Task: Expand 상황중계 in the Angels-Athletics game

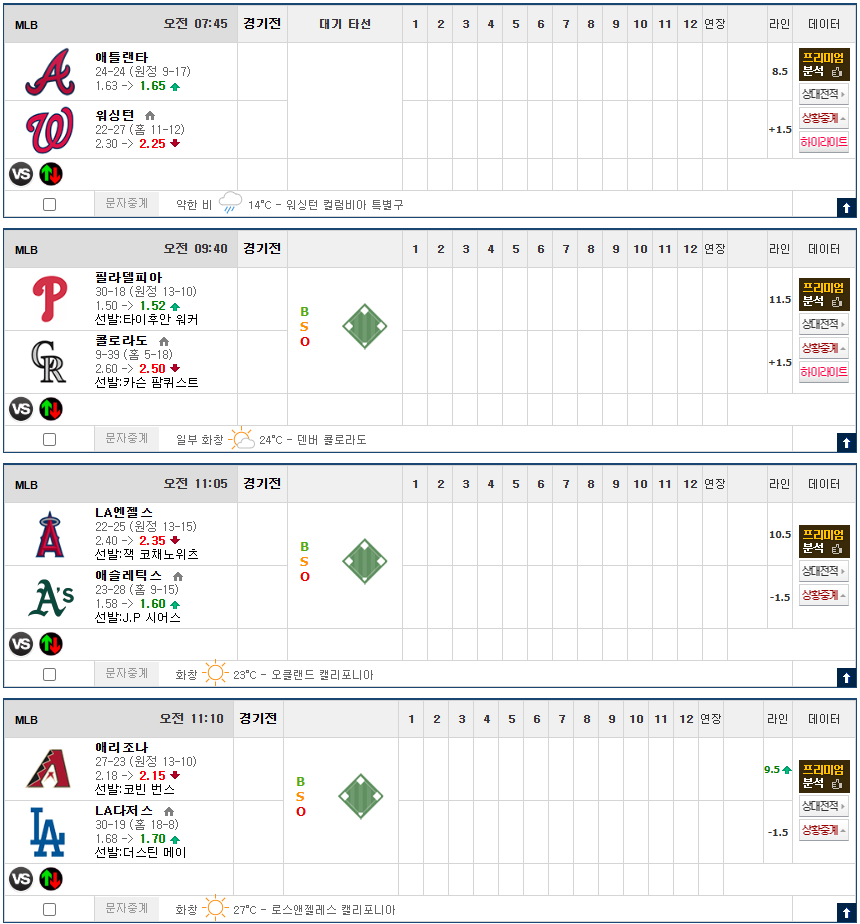Action: [x=824, y=595]
